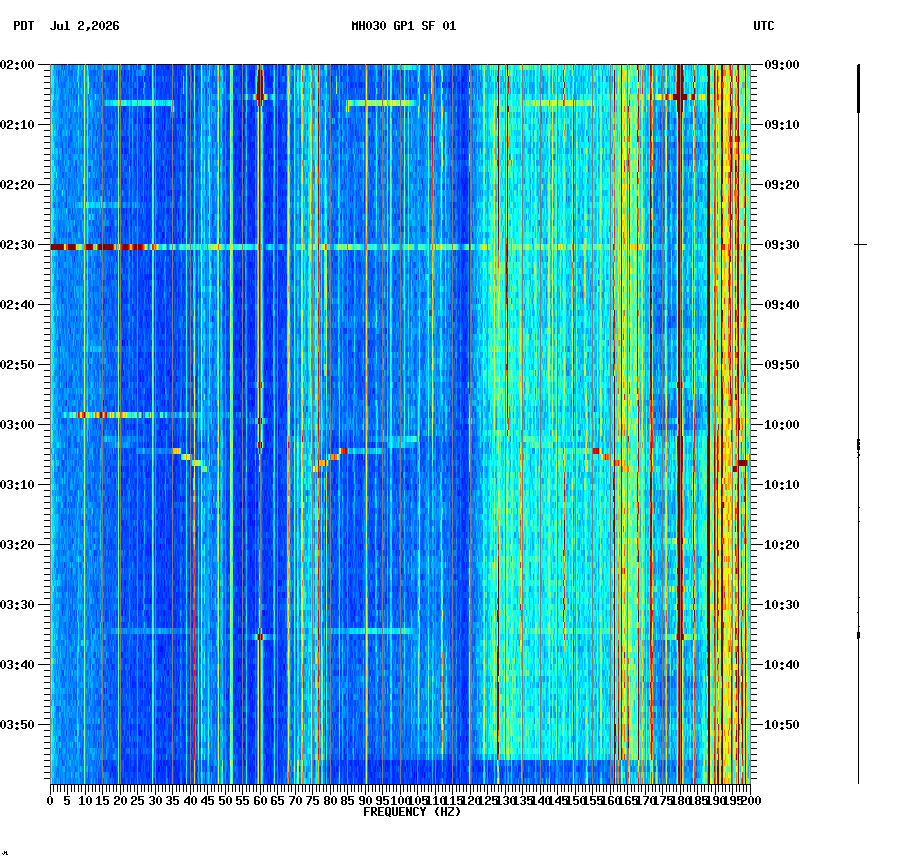The width and height of the screenshot is (902, 864).
Task: Click the '10:00' UTC time label
Action: point(782,425)
